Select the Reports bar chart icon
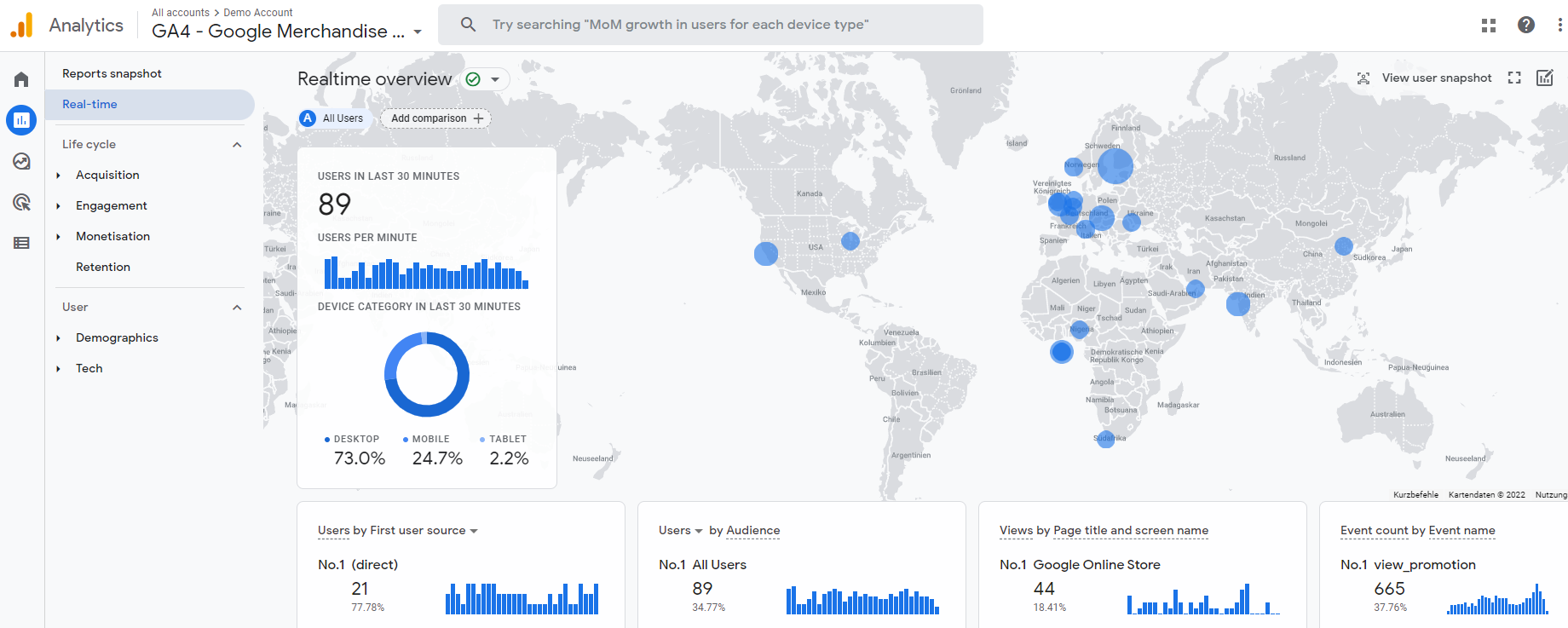Viewport: 1568px width, 628px height. [21, 120]
